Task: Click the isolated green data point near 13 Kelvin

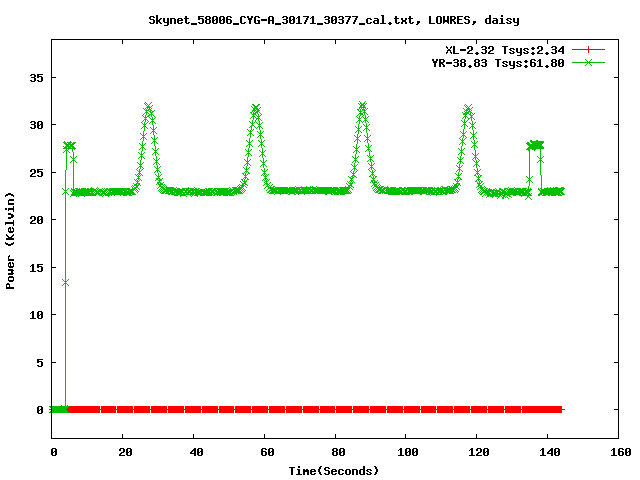Action: [65, 283]
